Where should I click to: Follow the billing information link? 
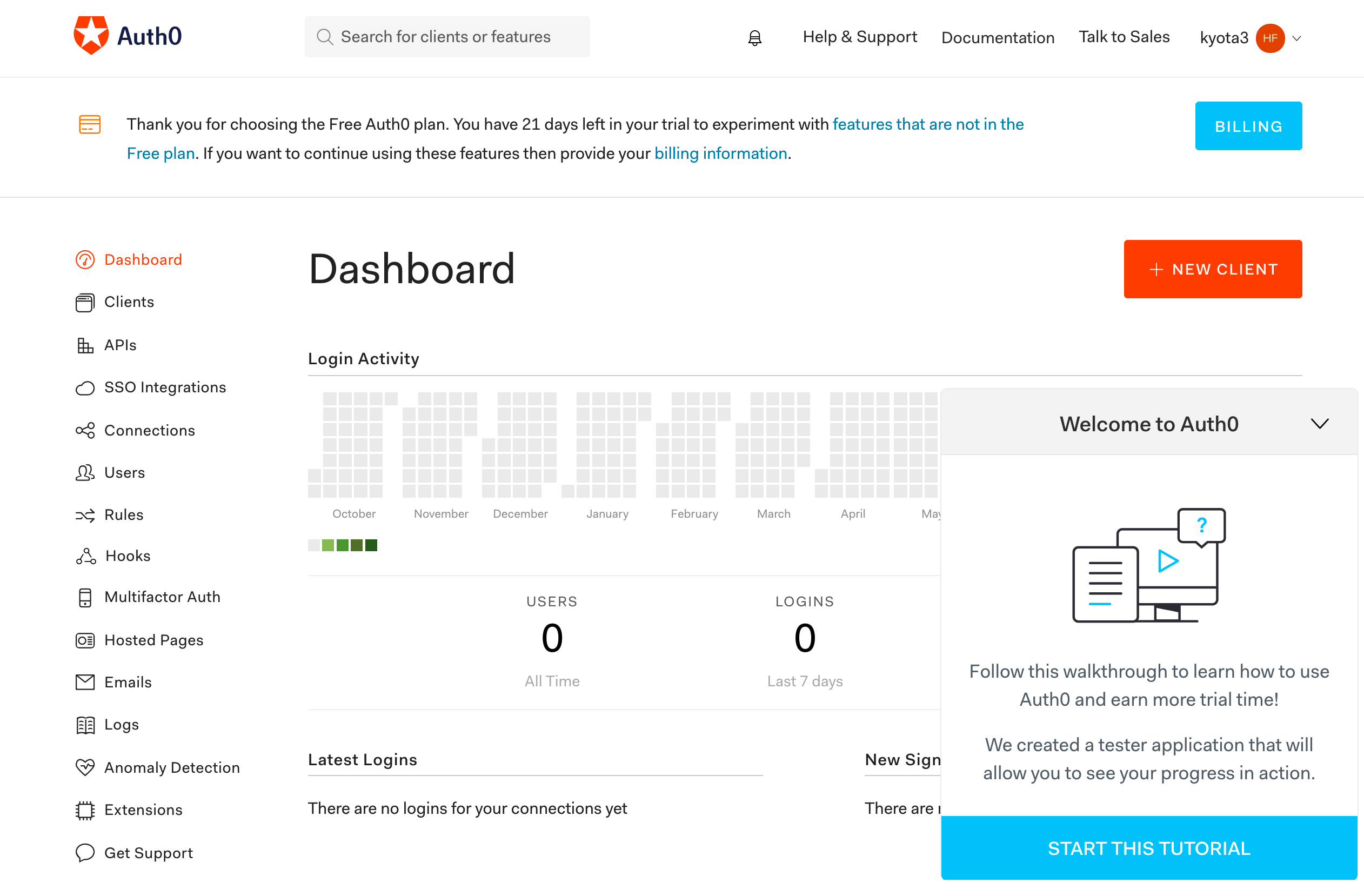click(x=720, y=153)
